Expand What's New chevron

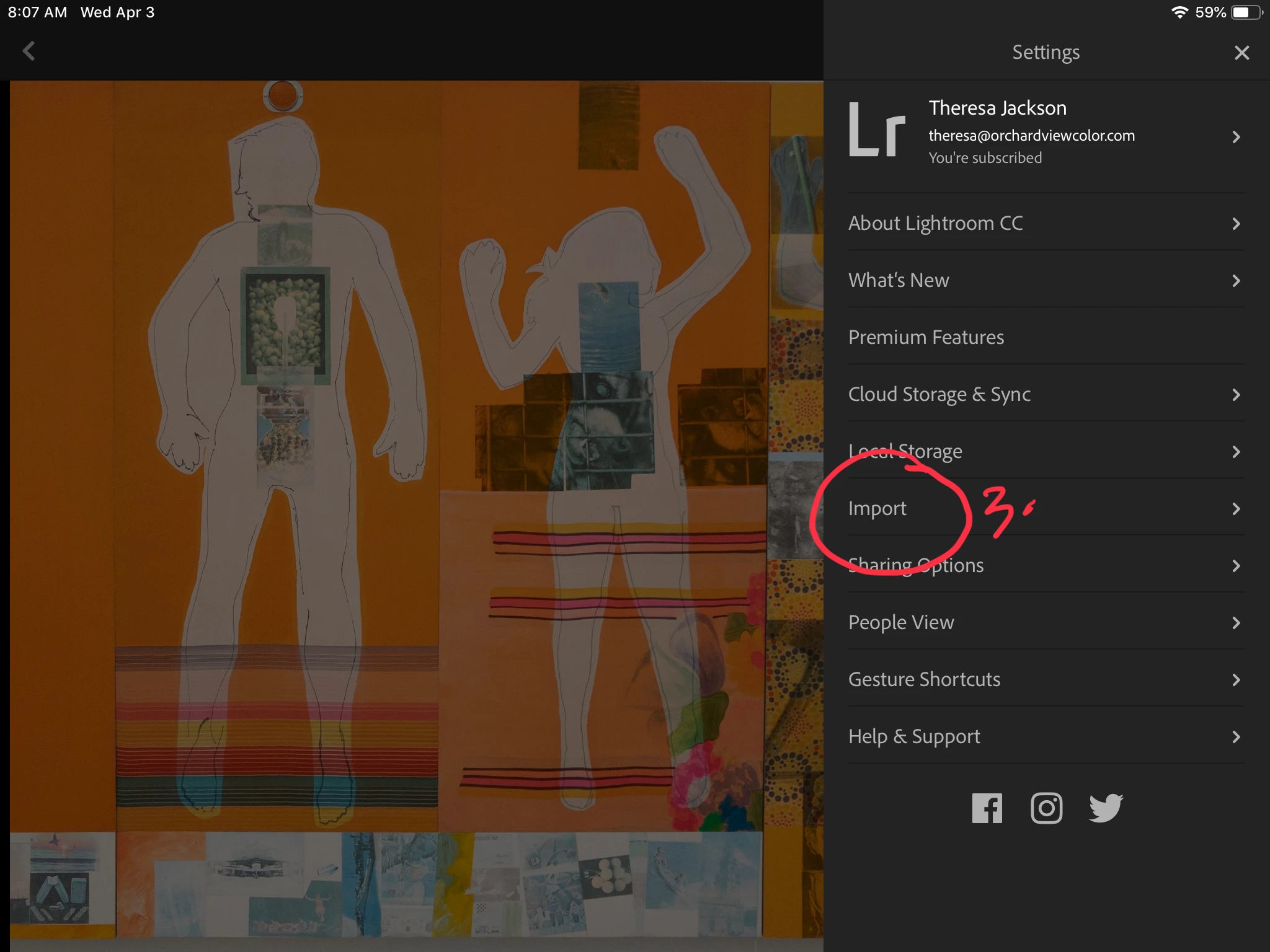[x=1236, y=281]
